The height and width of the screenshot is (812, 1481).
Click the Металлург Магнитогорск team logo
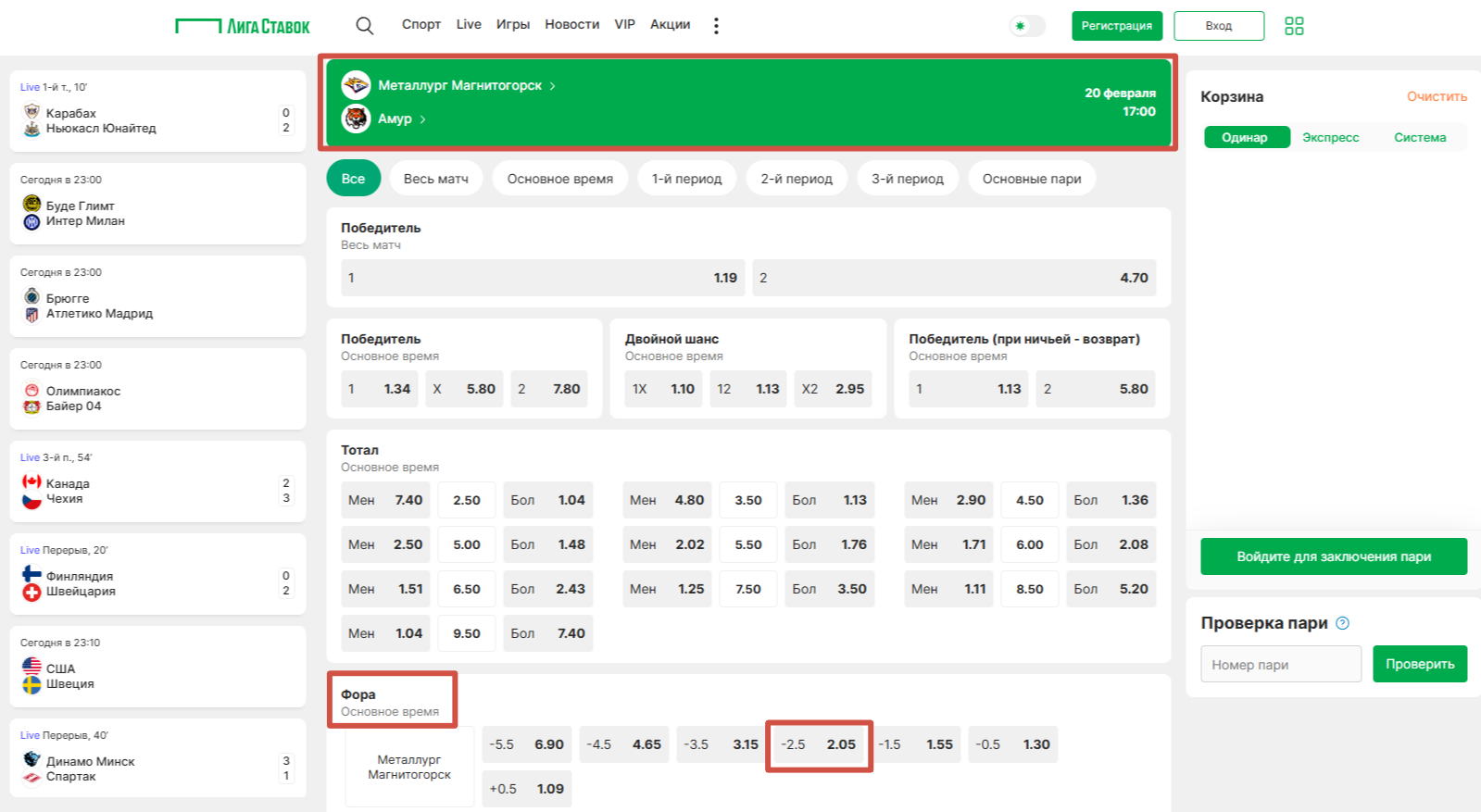click(356, 85)
